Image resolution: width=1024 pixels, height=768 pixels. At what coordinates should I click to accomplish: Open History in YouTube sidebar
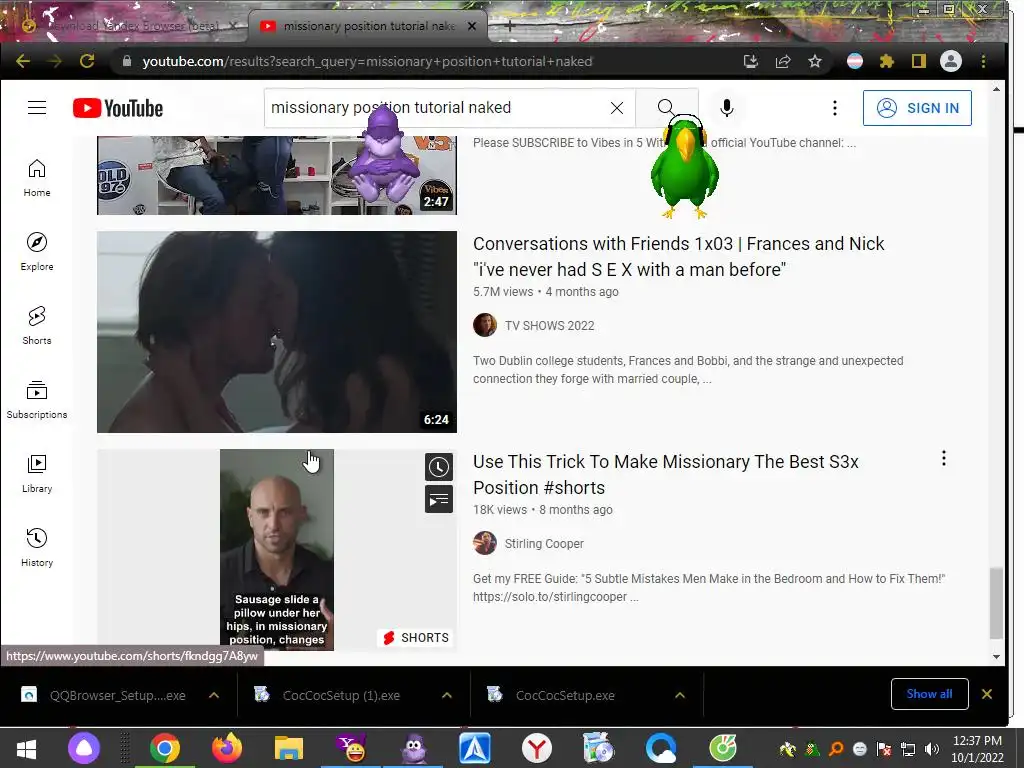37,547
